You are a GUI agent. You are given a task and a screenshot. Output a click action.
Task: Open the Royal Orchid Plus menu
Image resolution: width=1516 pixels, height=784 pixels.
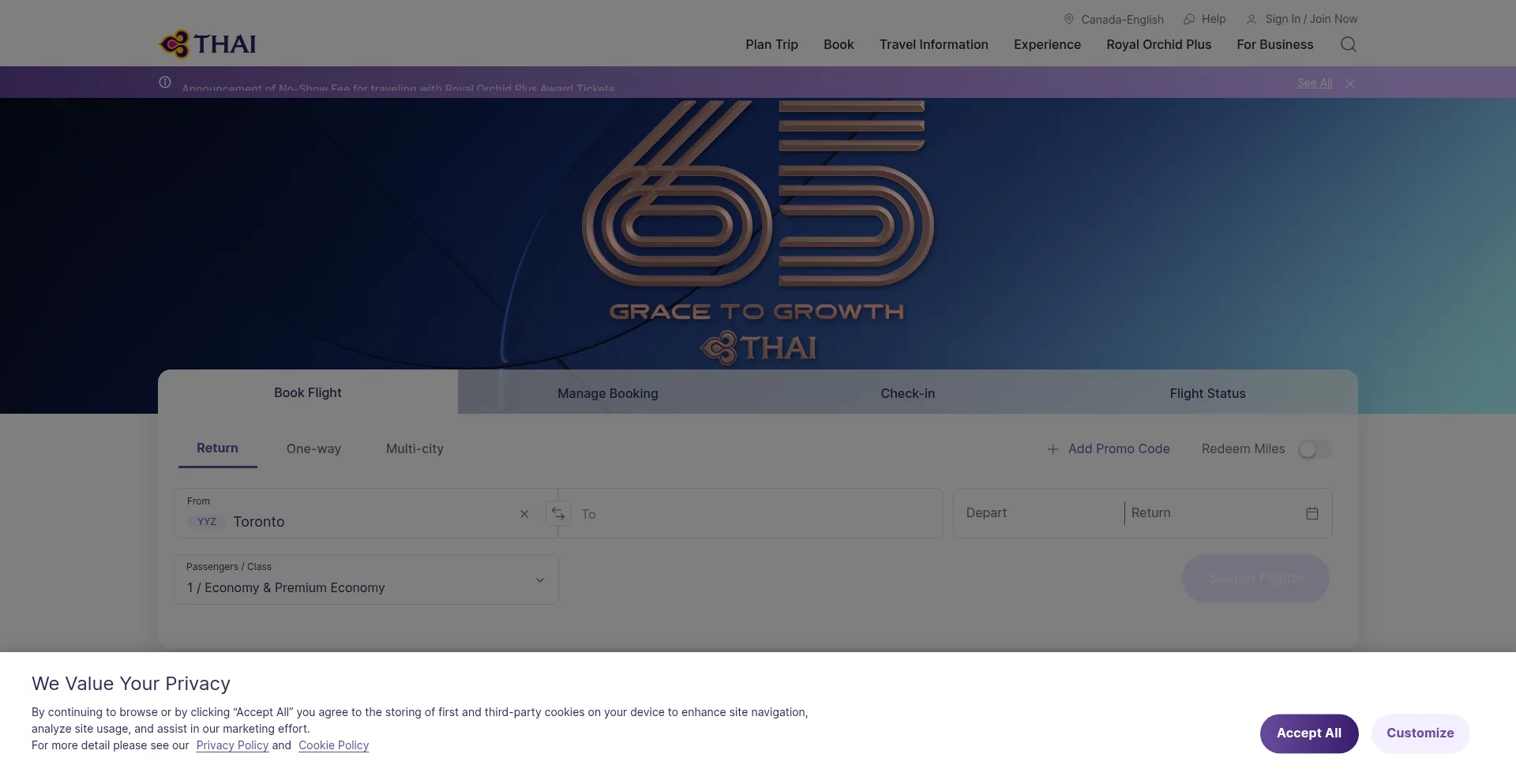pos(1158,44)
